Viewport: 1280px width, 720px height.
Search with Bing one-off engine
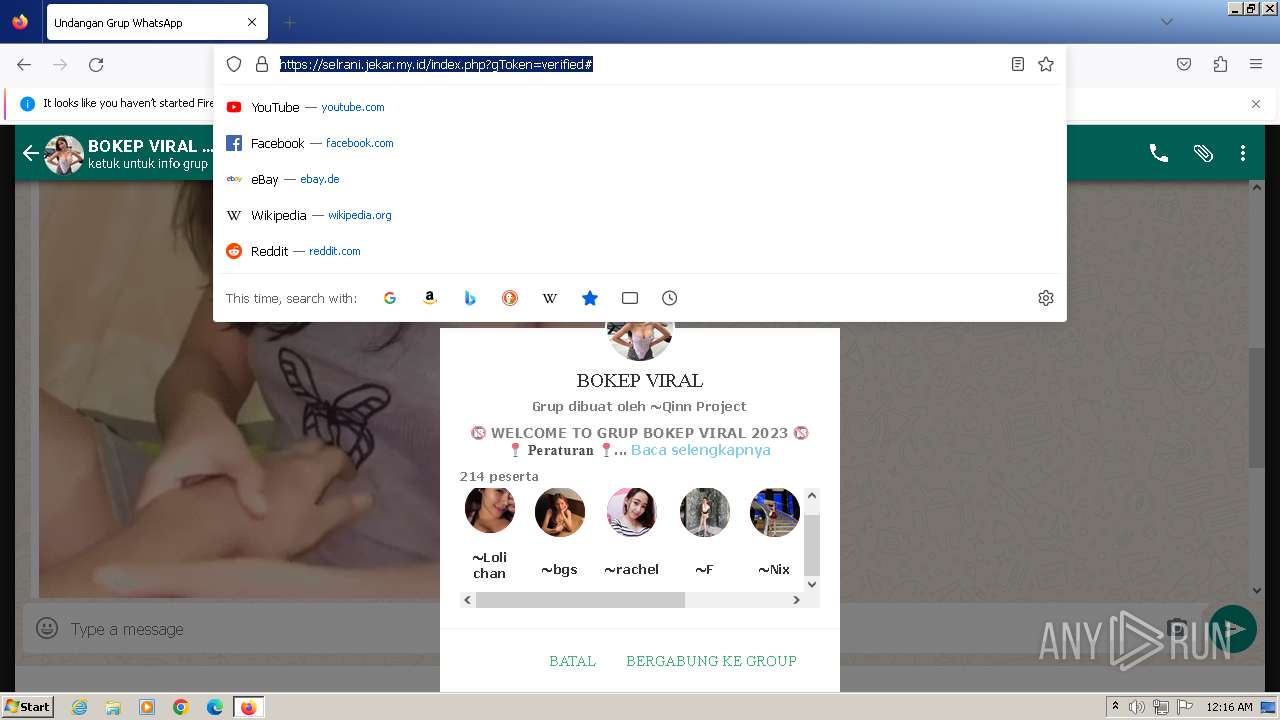[x=470, y=298]
